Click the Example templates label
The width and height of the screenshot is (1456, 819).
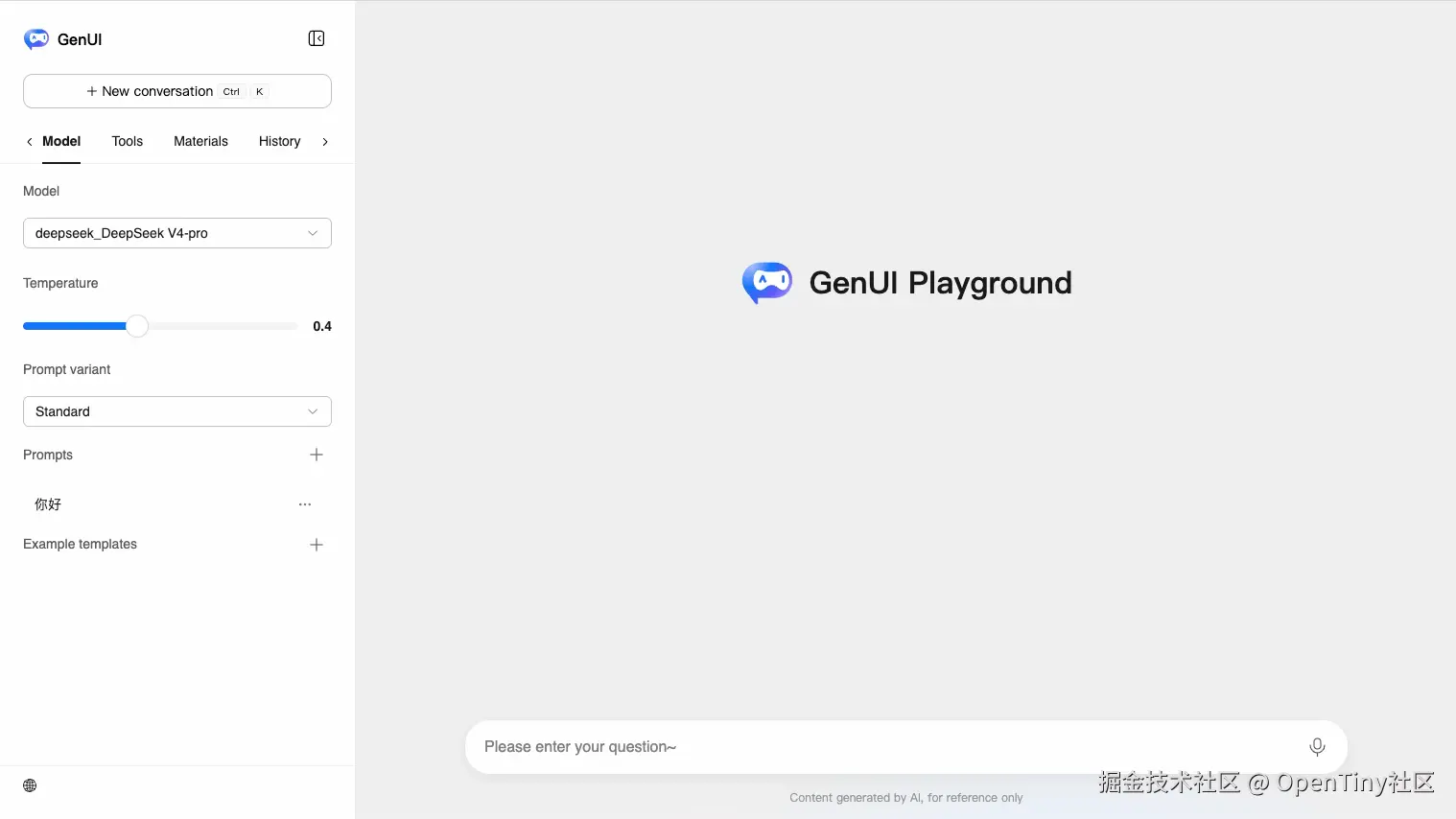tap(80, 544)
